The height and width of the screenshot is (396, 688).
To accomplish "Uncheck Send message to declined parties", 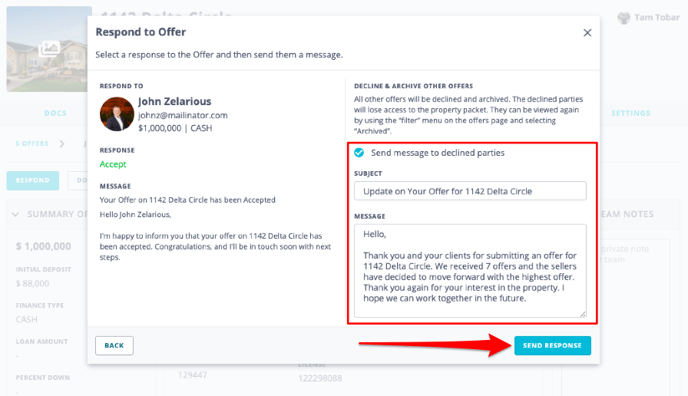I will click(x=359, y=153).
